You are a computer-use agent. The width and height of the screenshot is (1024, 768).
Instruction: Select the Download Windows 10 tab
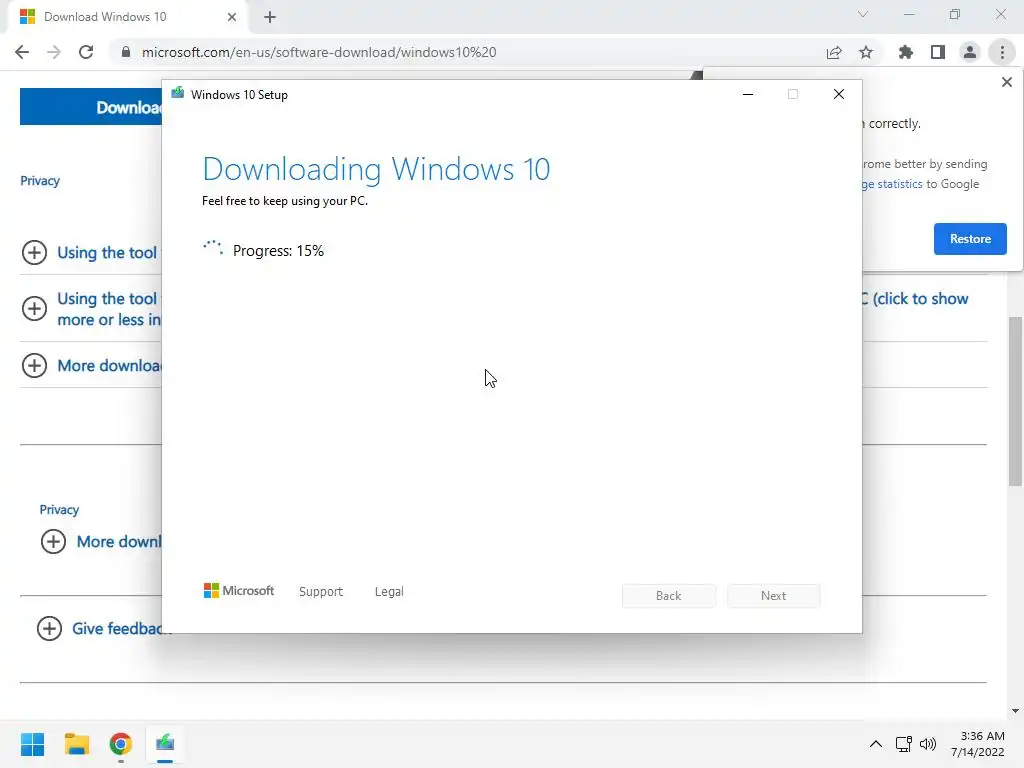click(127, 17)
